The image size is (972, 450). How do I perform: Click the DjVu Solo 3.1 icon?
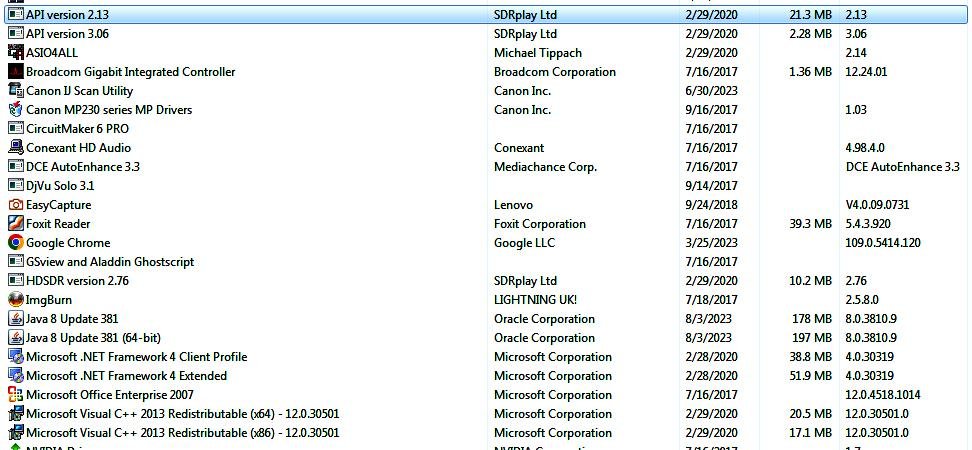tap(16, 185)
